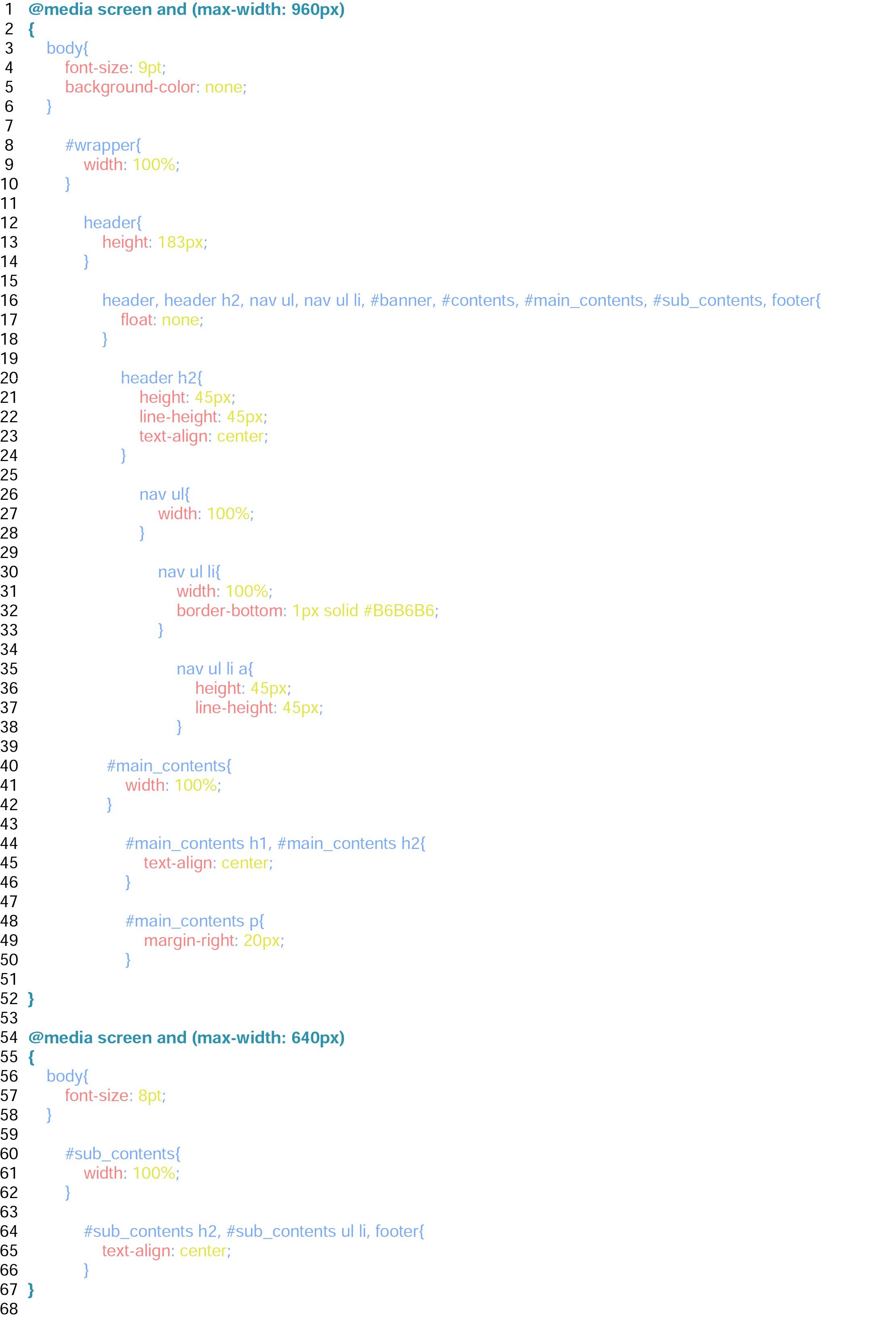Select the "nav ul{" selector on line 26

point(164,495)
